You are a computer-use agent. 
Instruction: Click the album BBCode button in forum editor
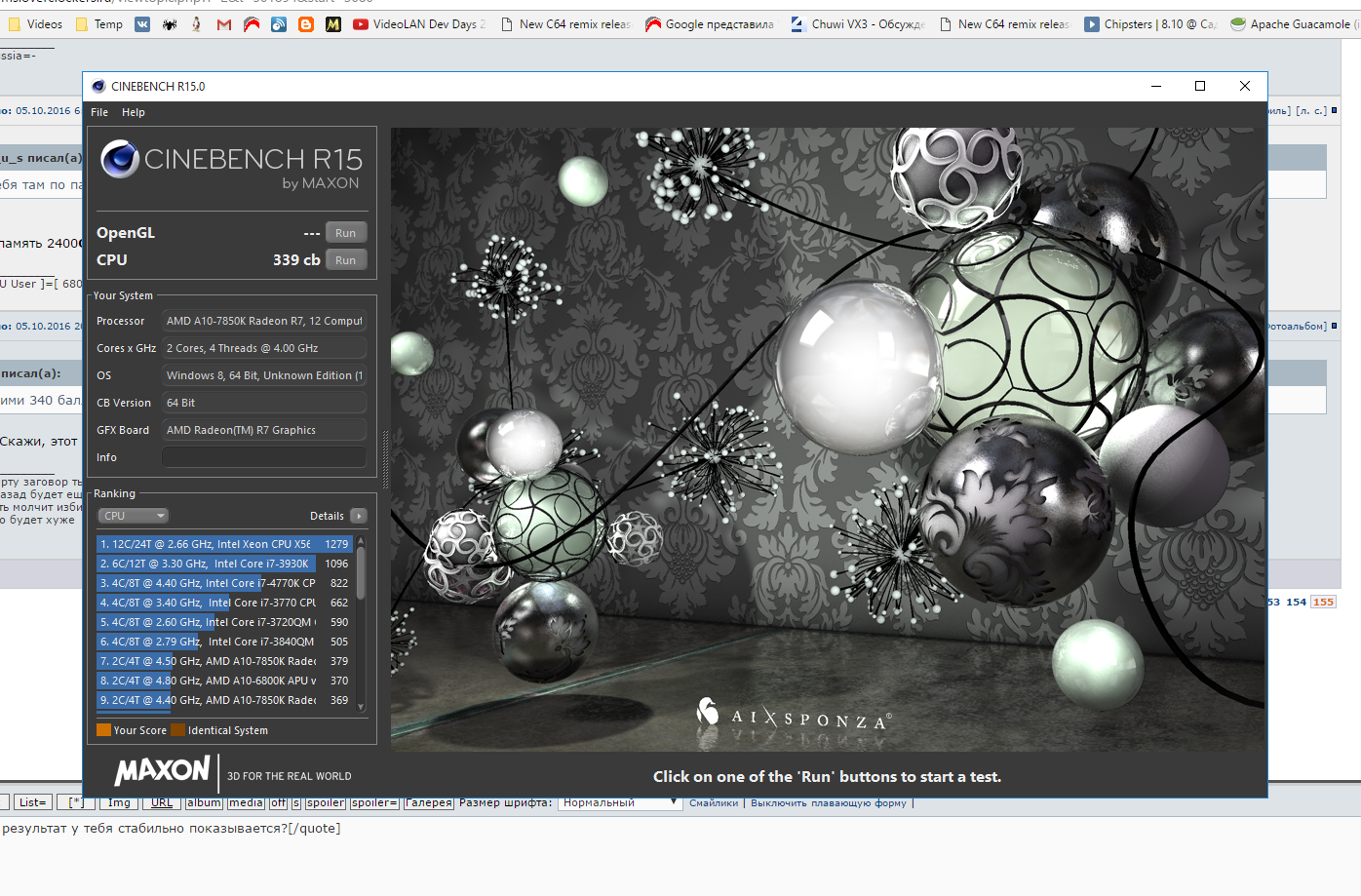pyautogui.click(x=204, y=803)
